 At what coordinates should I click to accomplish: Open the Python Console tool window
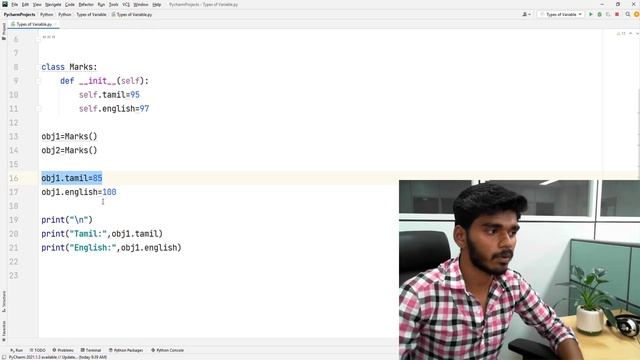(x=168, y=350)
